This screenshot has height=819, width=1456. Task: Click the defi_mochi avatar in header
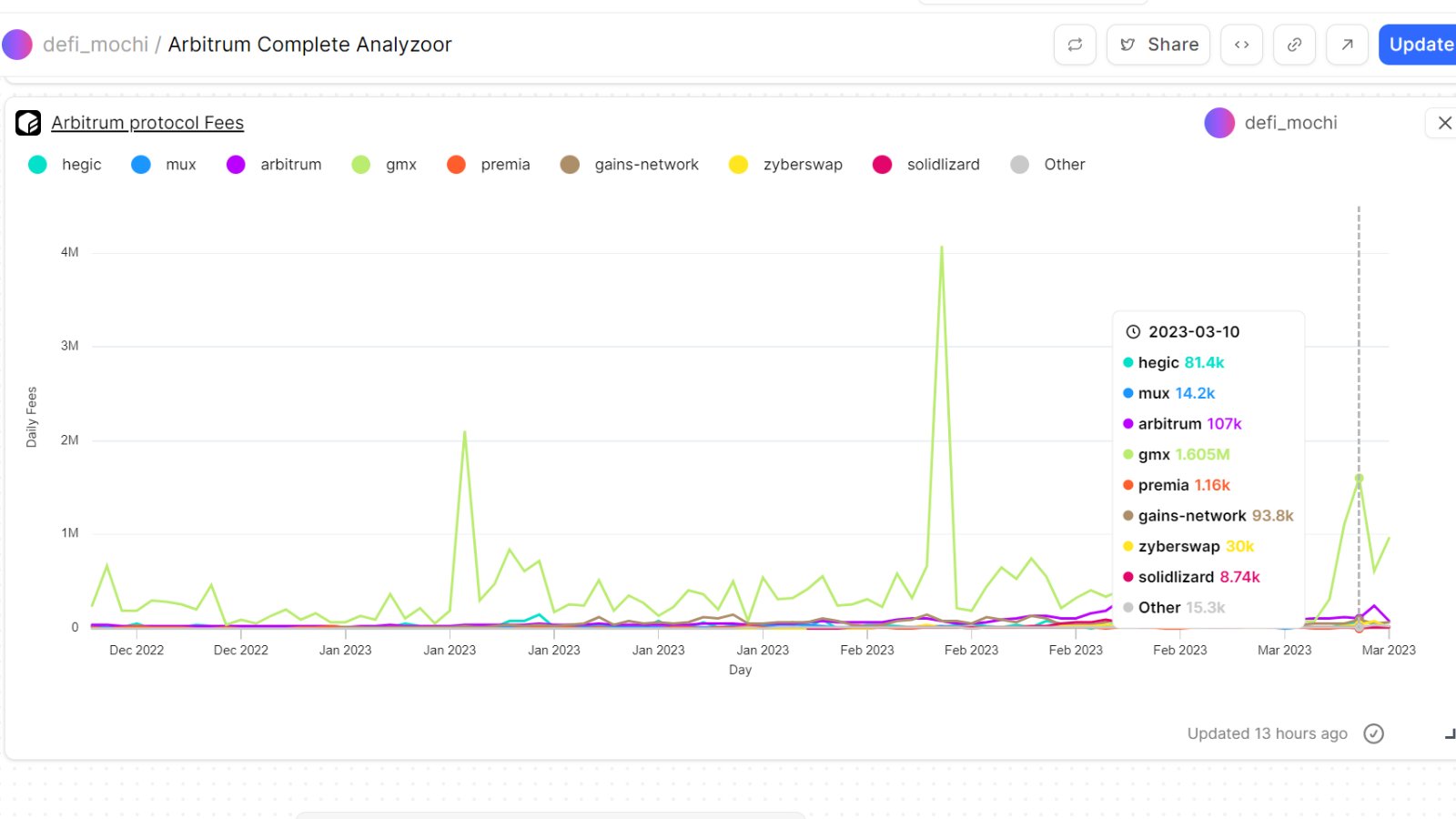[17, 45]
